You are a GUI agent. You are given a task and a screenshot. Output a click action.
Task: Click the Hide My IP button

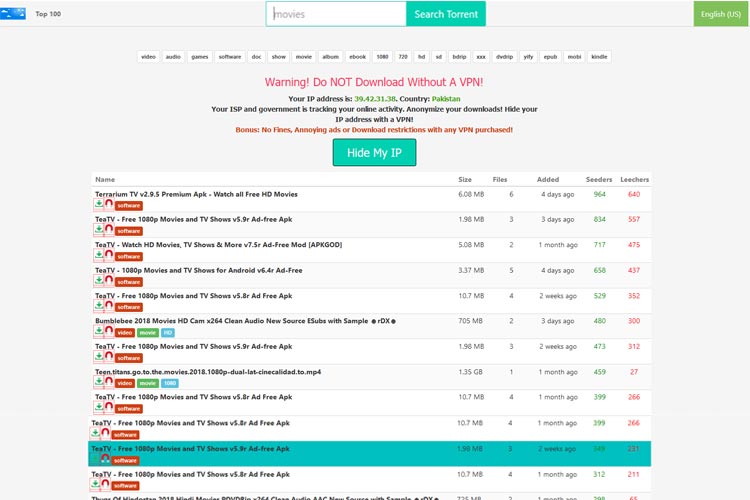374,153
